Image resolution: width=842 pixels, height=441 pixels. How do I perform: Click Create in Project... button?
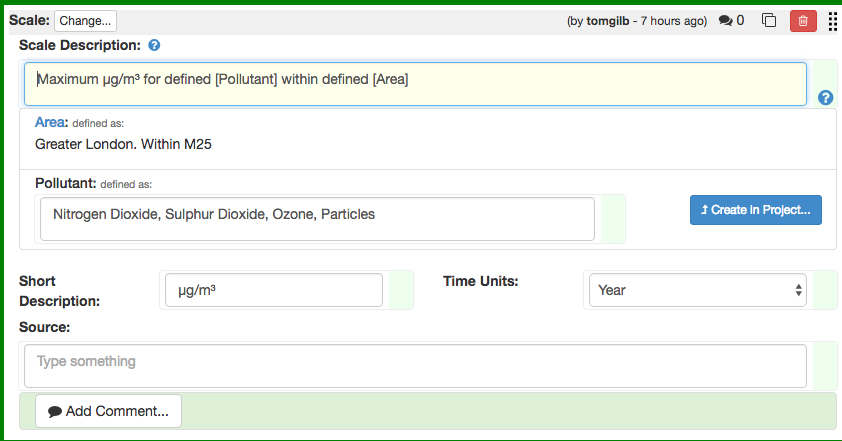tap(756, 210)
